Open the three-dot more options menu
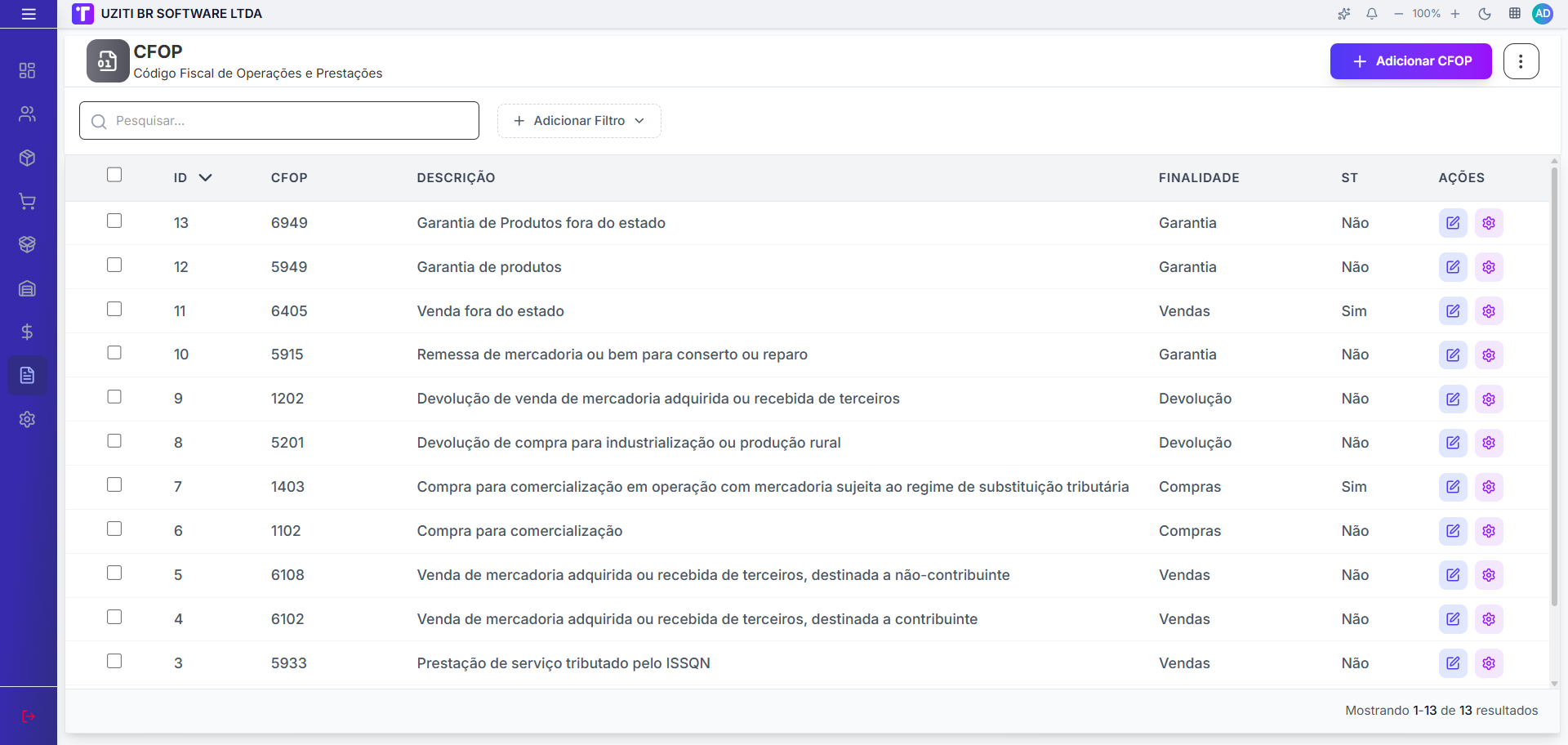Screen dimensions: 1568x745 coord(1521,61)
